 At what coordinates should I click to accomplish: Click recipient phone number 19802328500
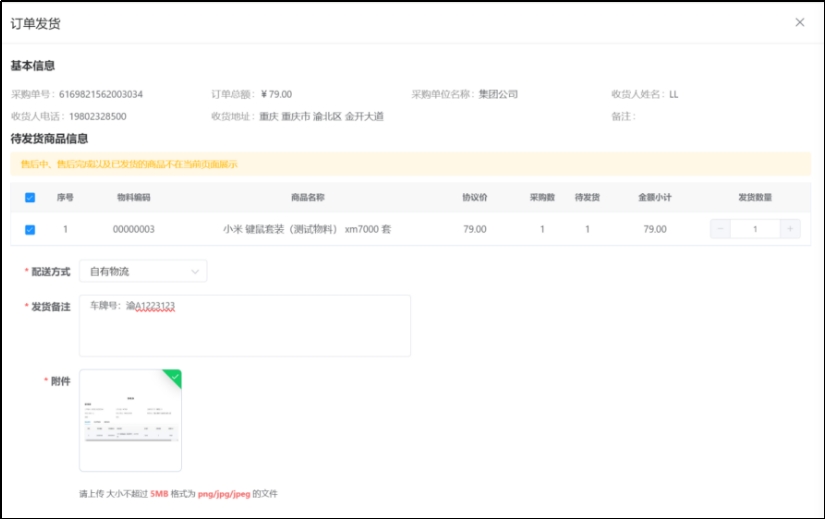(97, 116)
